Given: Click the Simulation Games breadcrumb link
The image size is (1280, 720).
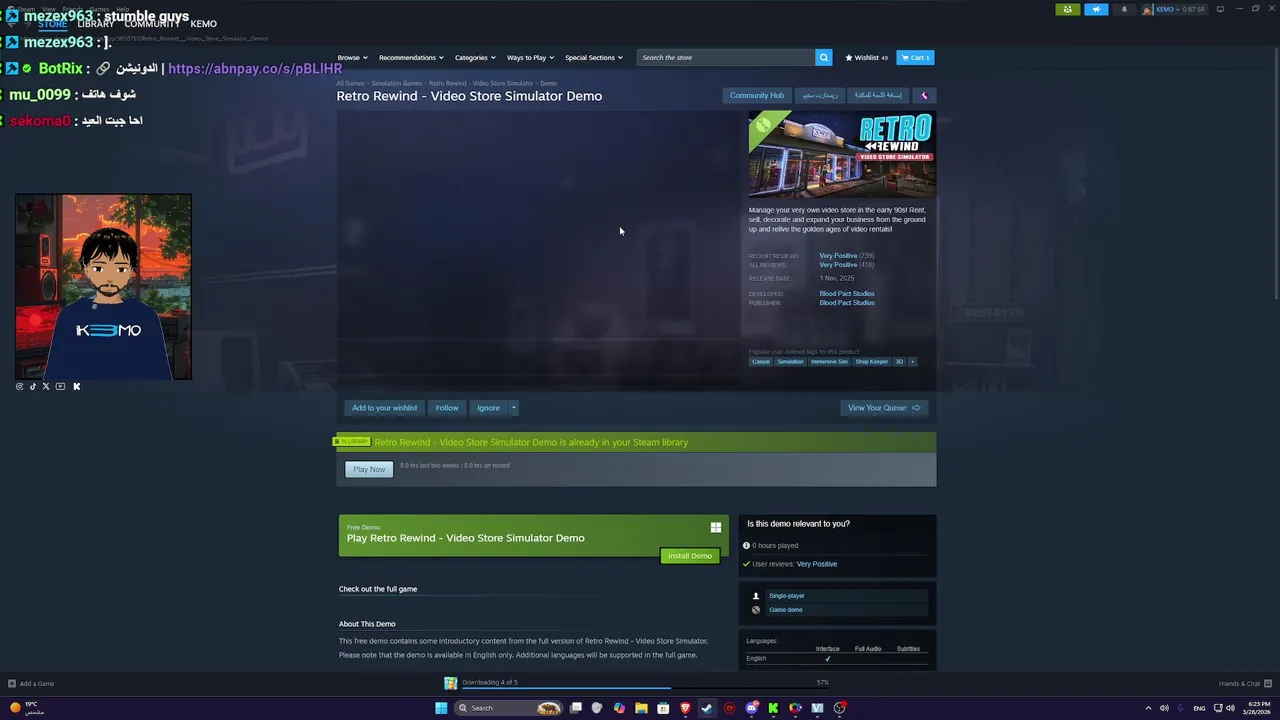Looking at the screenshot, I should pyautogui.click(x=397, y=83).
